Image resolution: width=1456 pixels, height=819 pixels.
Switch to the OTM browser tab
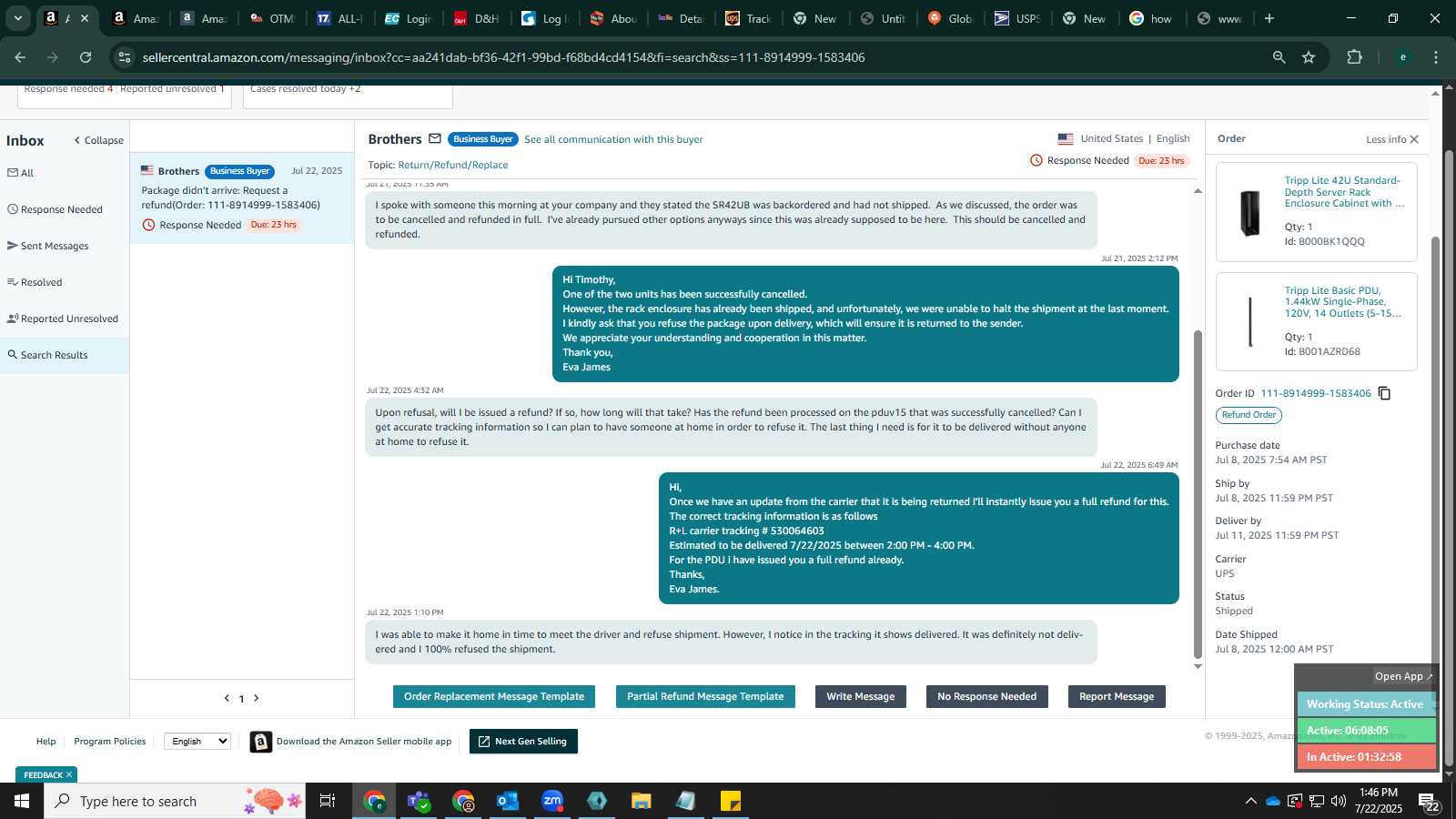(273, 18)
